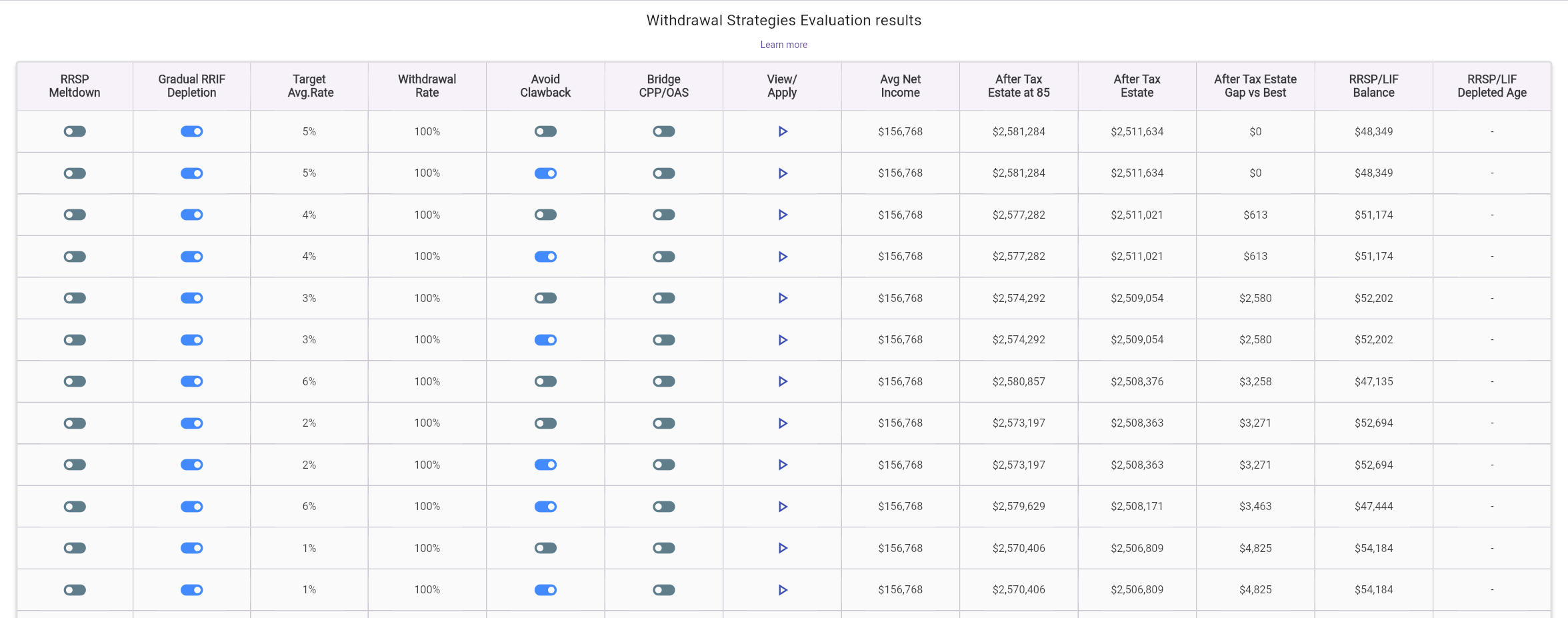View the 2% strategy with $52,694 balance
Viewport: 1568px width, 618px height.
pos(781,423)
